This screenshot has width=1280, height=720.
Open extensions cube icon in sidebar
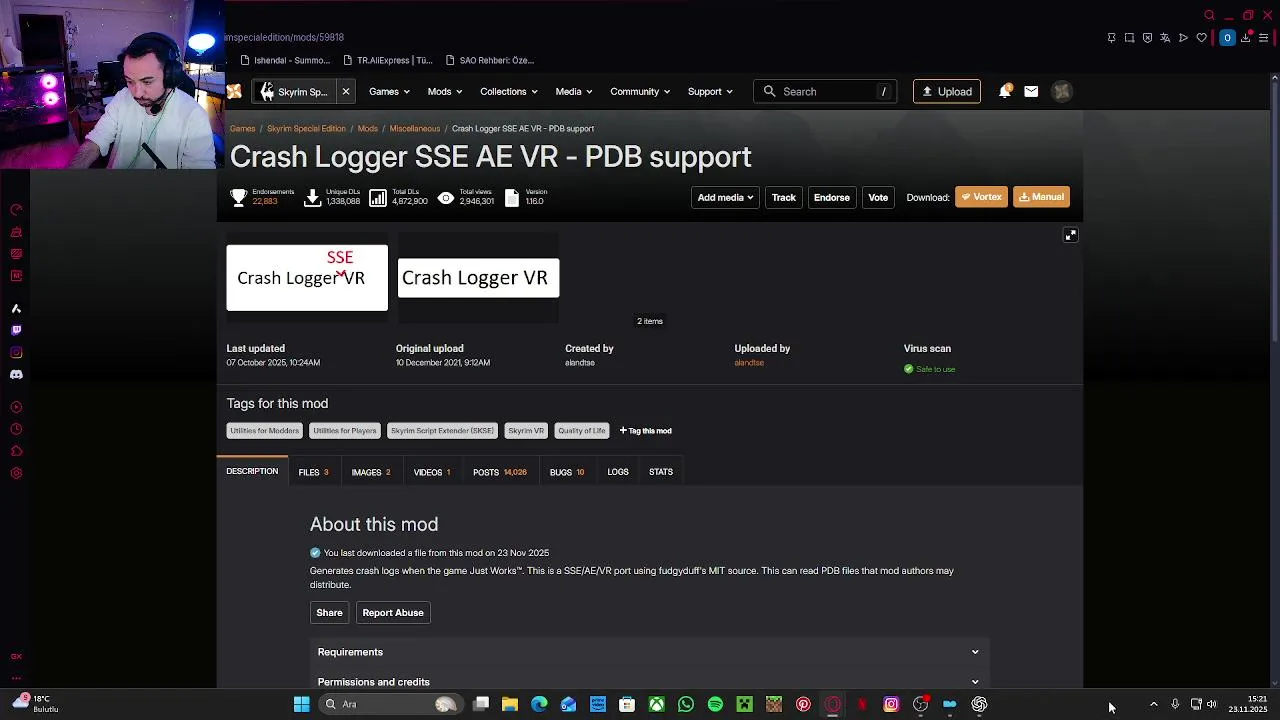pyautogui.click(x=16, y=451)
